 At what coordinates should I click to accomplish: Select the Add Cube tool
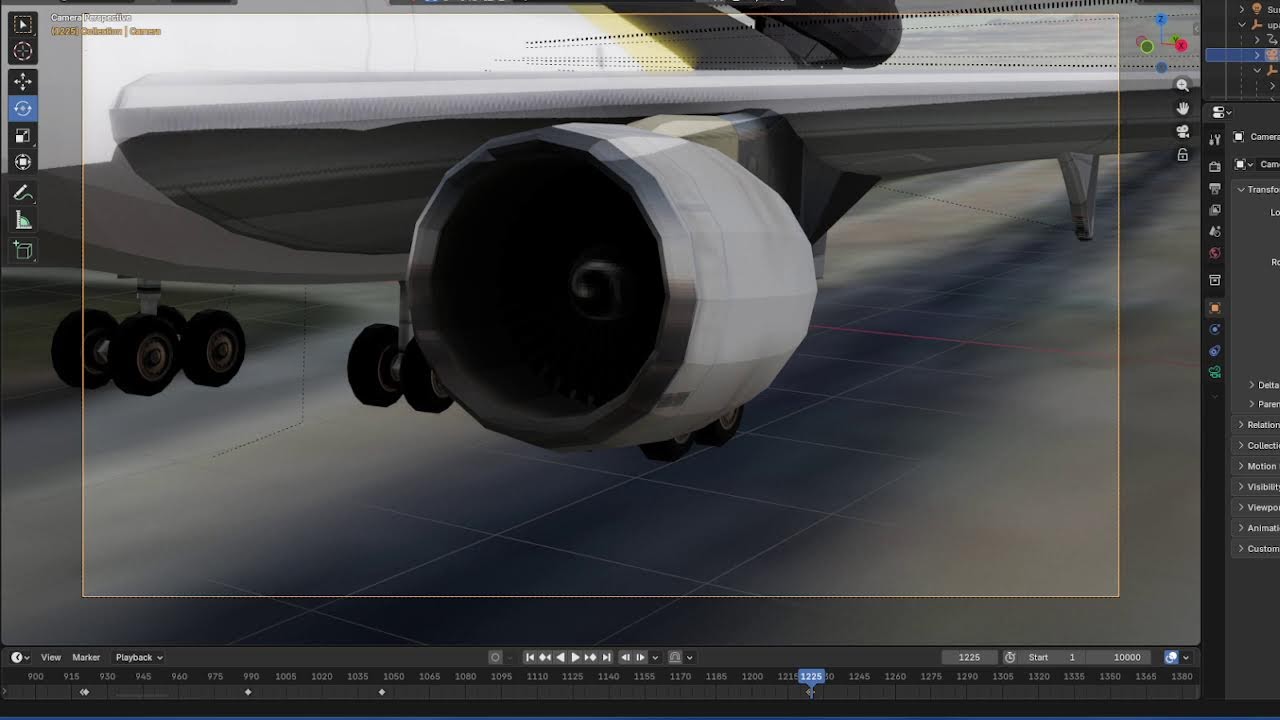23,251
